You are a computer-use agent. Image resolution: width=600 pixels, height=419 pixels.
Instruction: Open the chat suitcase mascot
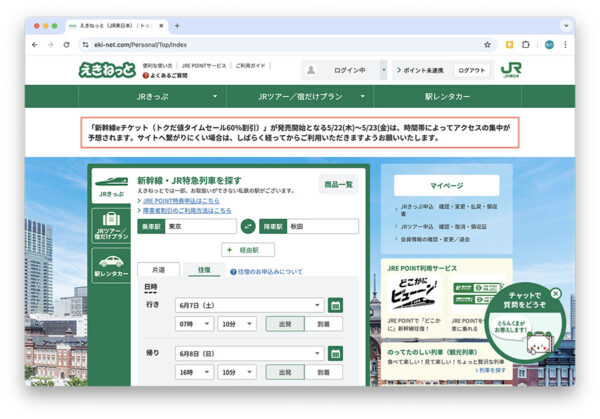click(540, 342)
